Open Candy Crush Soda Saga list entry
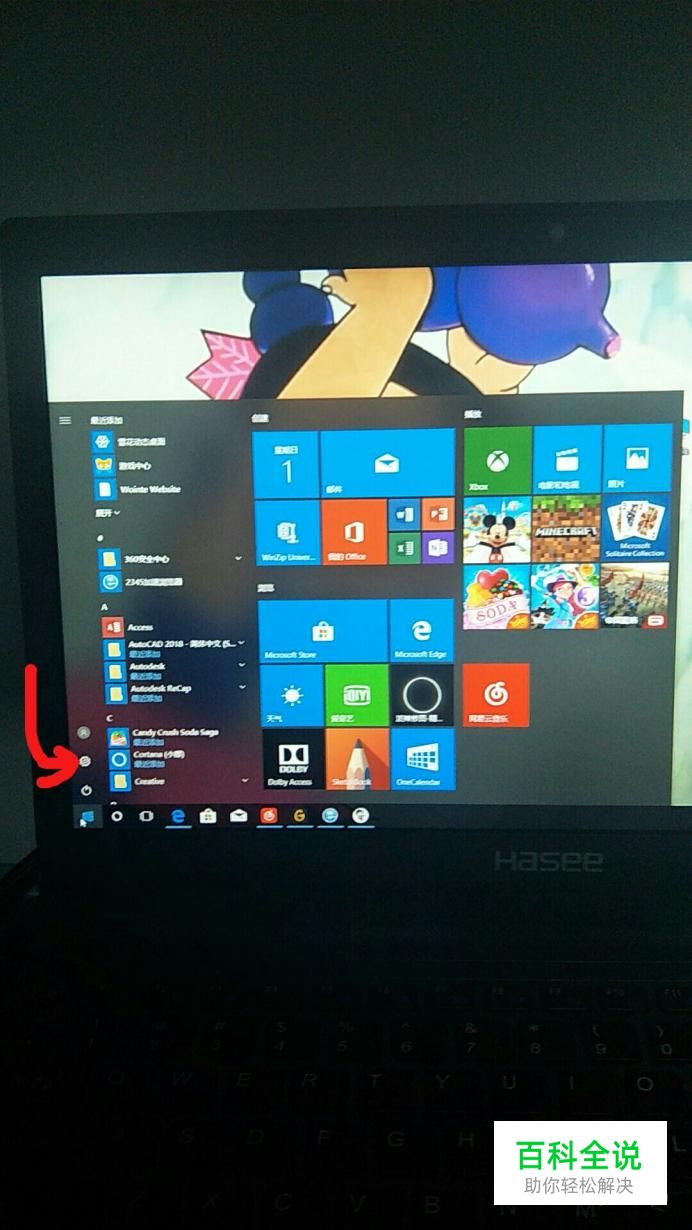Image resolution: width=692 pixels, height=1230 pixels. click(176, 736)
